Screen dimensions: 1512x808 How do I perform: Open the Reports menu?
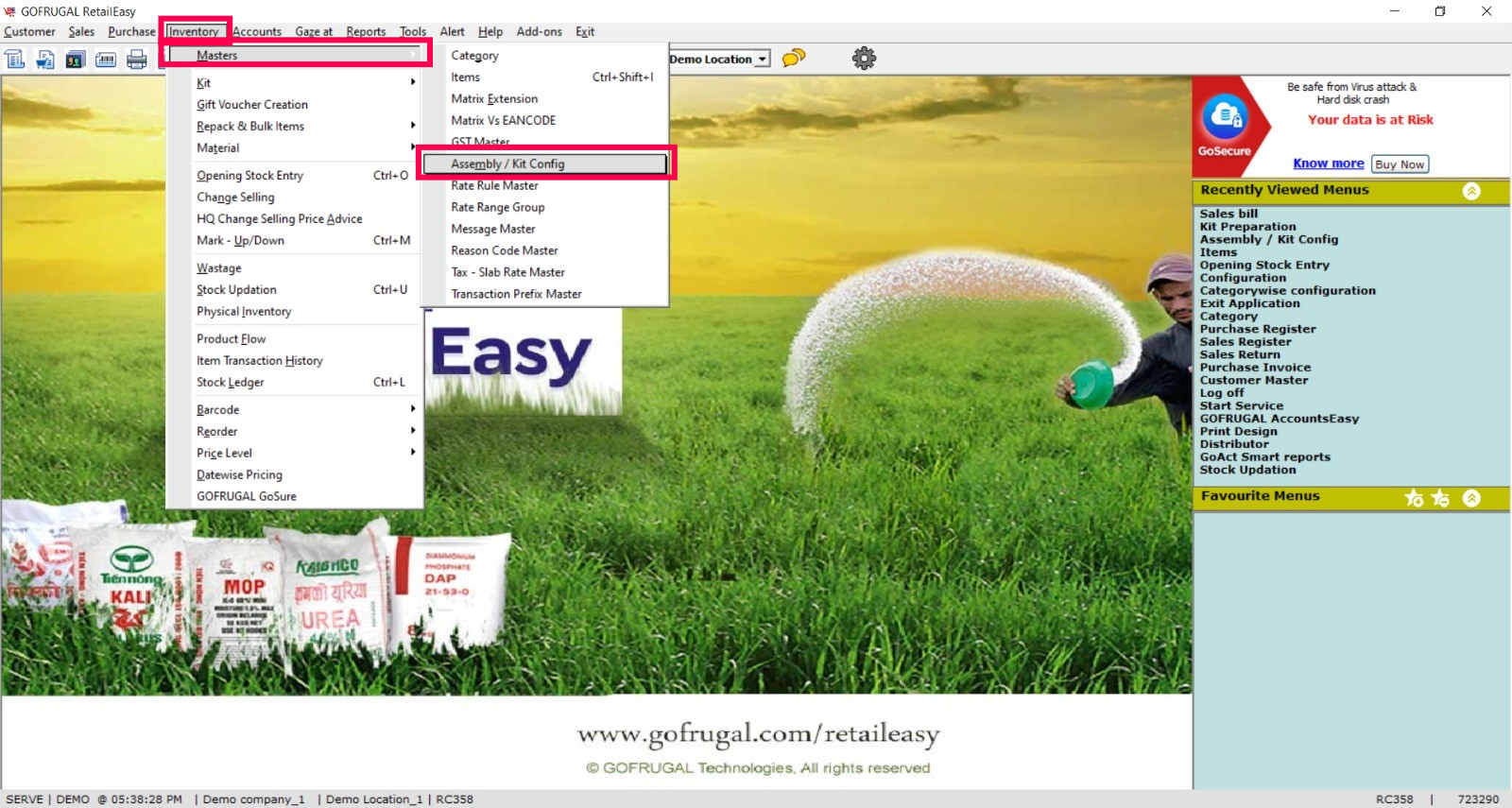366,31
